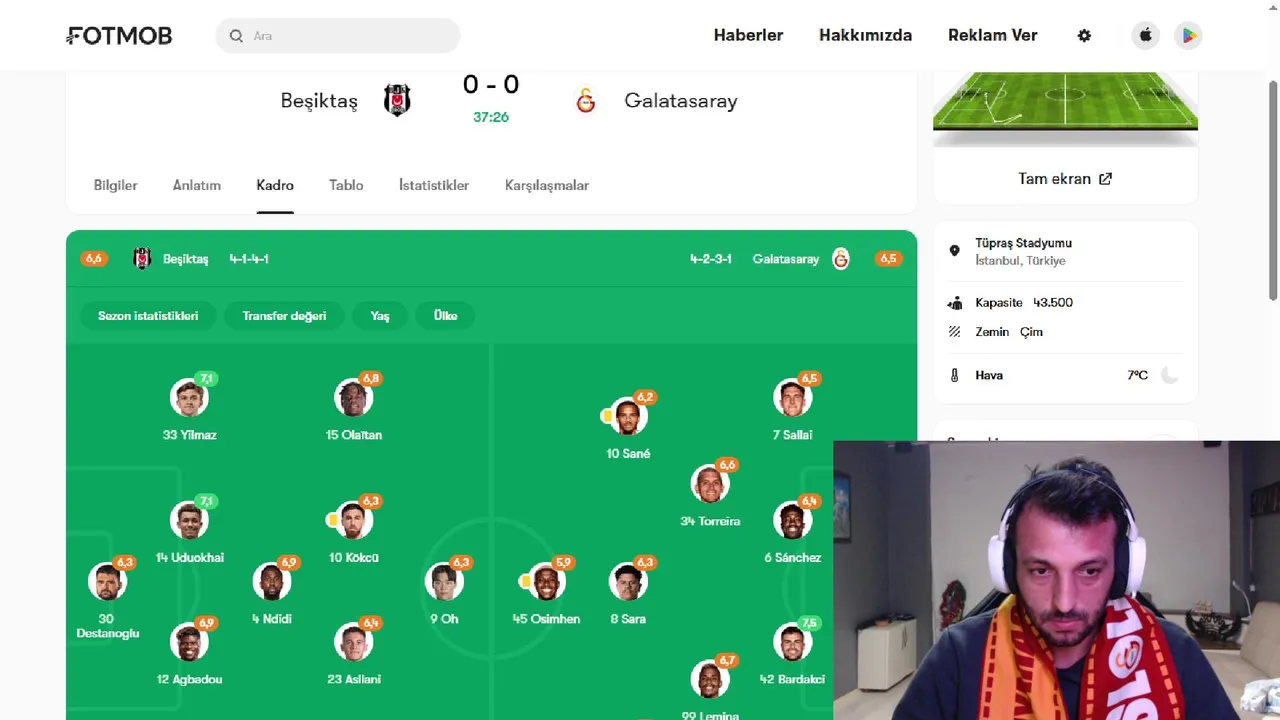The width and height of the screenshot is (1280, 720).
Task: Toggle the Ülke filter chip
Action: (445, 316)
